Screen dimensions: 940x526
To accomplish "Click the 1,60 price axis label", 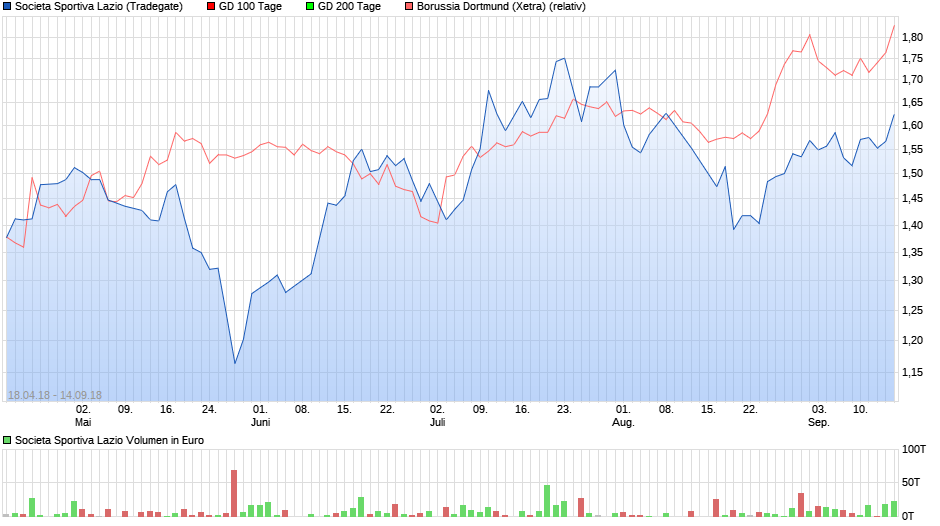I will click(x=912, y=125).
